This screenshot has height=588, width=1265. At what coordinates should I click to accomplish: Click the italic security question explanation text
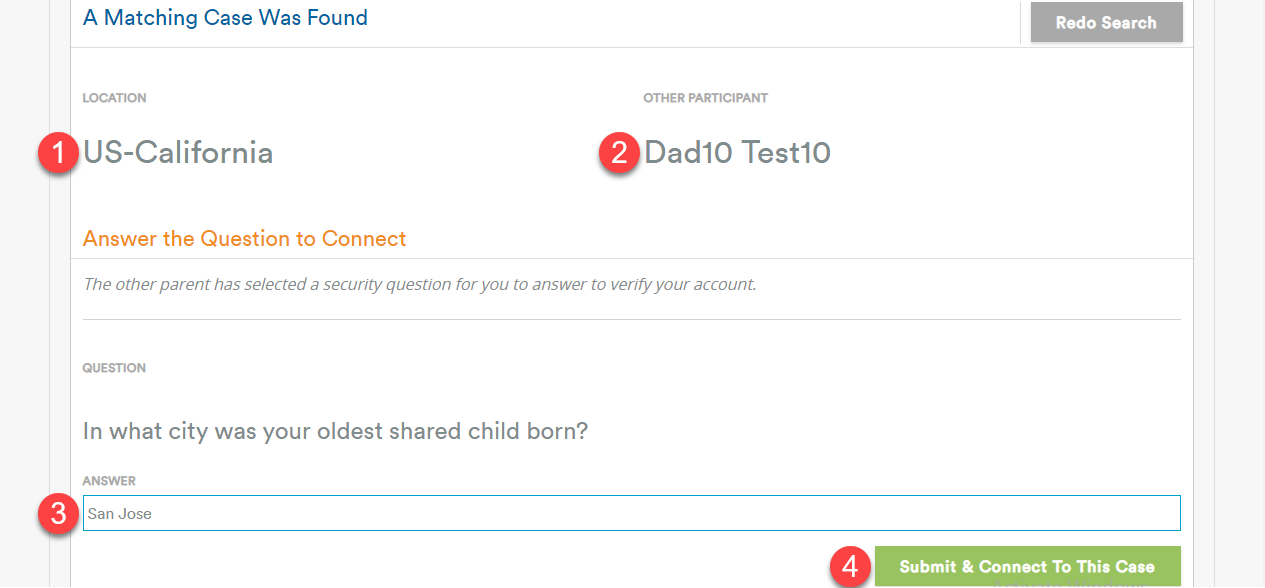coord(420,284)
